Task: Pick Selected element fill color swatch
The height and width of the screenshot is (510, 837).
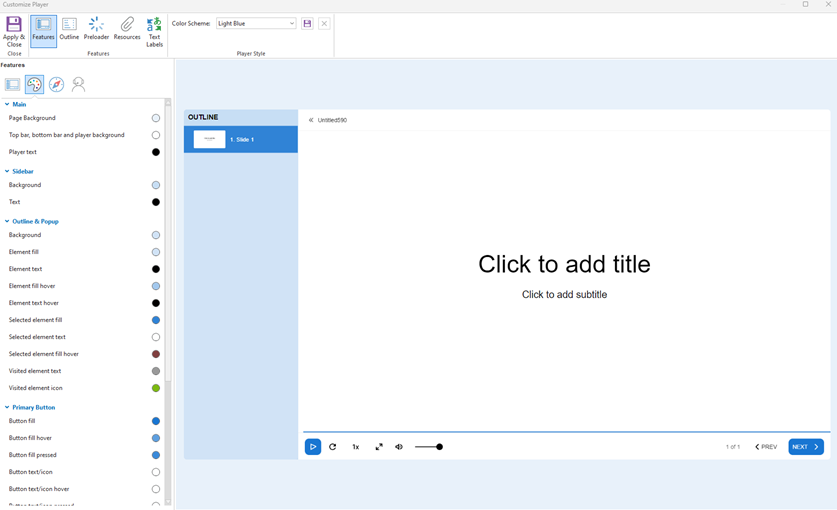Action: tap(156, 320)
